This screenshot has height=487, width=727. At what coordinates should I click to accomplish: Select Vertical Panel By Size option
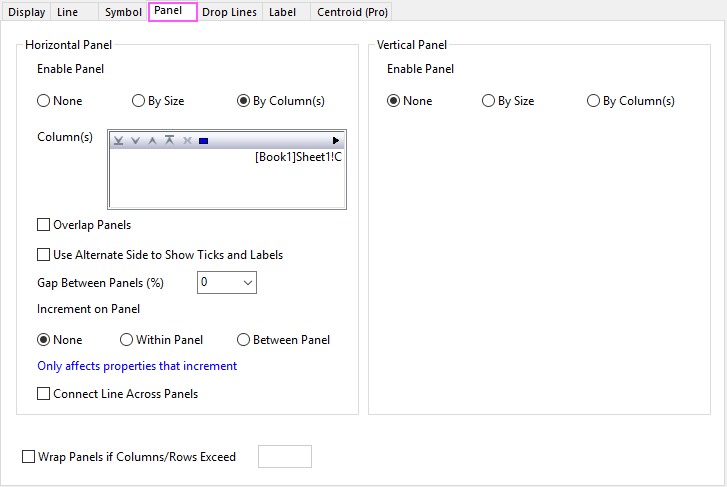tap(508, 101)
